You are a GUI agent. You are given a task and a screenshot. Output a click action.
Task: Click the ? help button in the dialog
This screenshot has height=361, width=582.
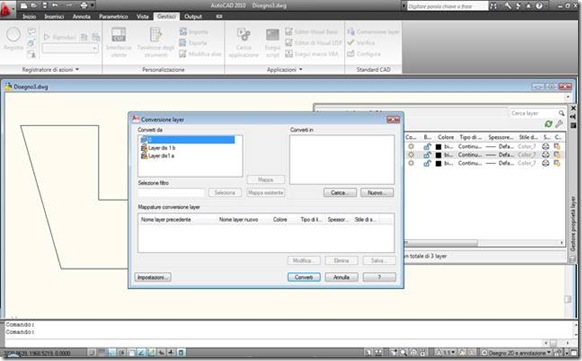(x=379, y=277)
